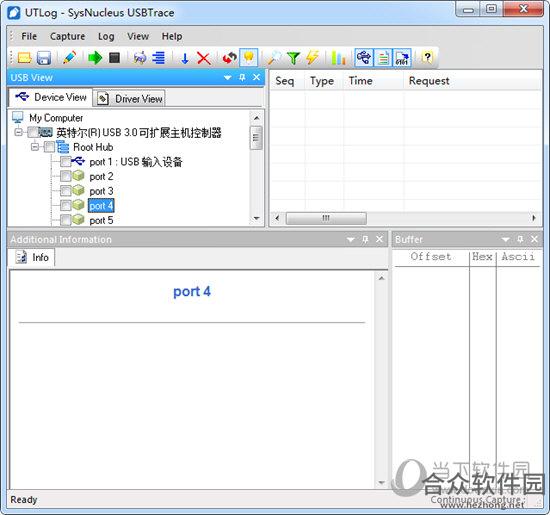The height and width of the screenshot is (515, 550).
Task: Open the View menu
Action: tap(138, 36)
